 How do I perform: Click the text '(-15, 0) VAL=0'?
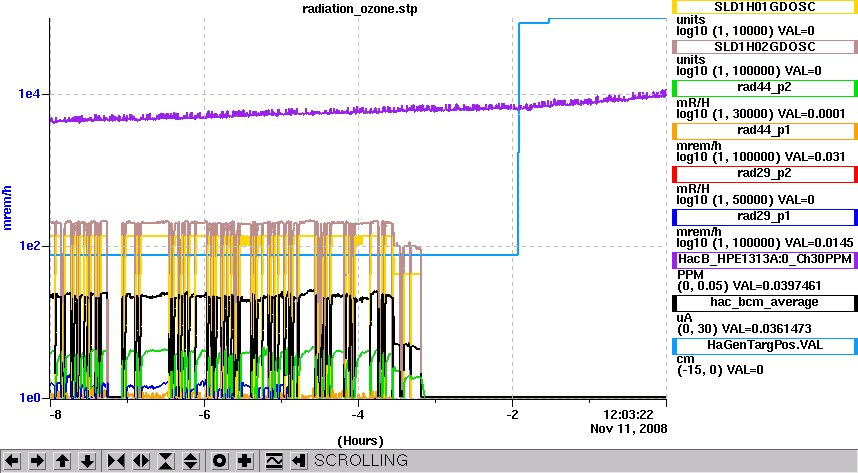(720, 370)
